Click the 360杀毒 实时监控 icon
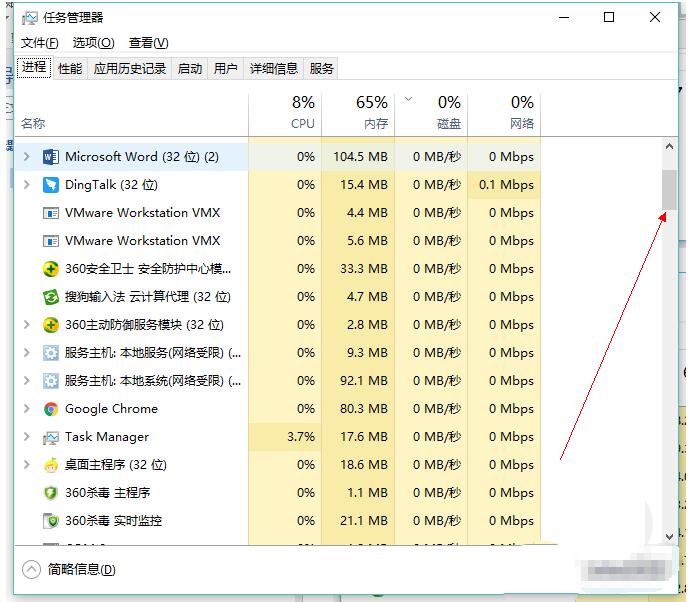 [51, 521]
